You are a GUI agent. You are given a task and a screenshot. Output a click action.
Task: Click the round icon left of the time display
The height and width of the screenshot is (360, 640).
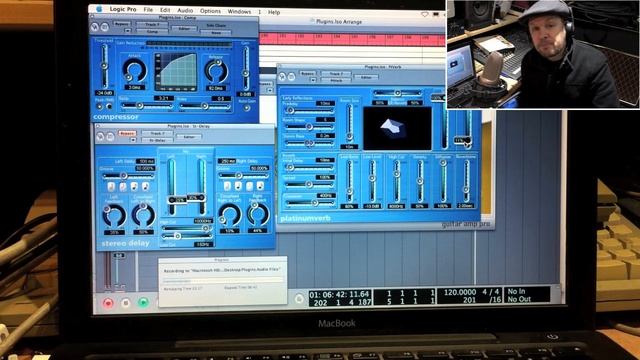pyautogui.click(x=299, y=299)
